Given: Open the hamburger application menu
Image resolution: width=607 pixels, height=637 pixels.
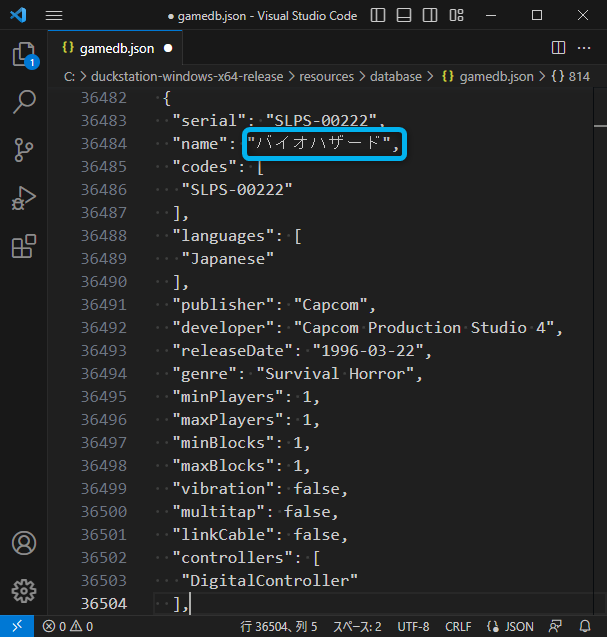Looking at the screenshot, I should tap(54, 15).
